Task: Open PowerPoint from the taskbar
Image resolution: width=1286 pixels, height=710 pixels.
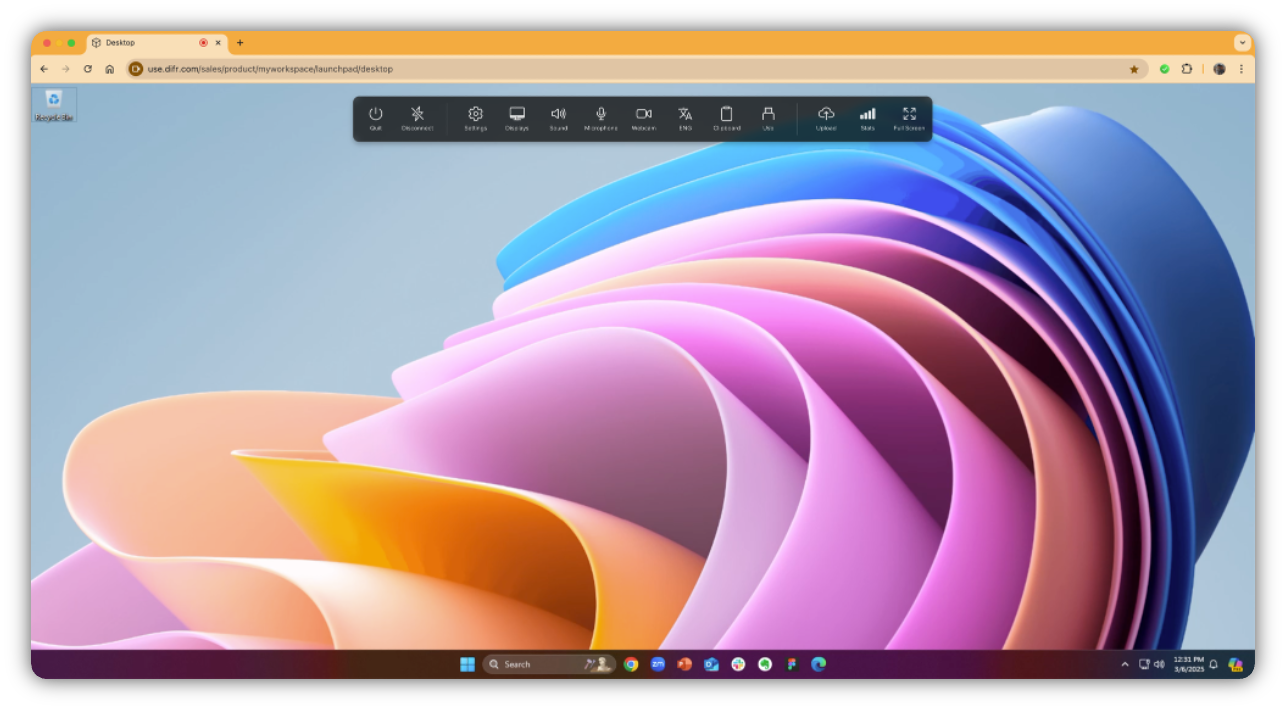Action: coord(684,664)
